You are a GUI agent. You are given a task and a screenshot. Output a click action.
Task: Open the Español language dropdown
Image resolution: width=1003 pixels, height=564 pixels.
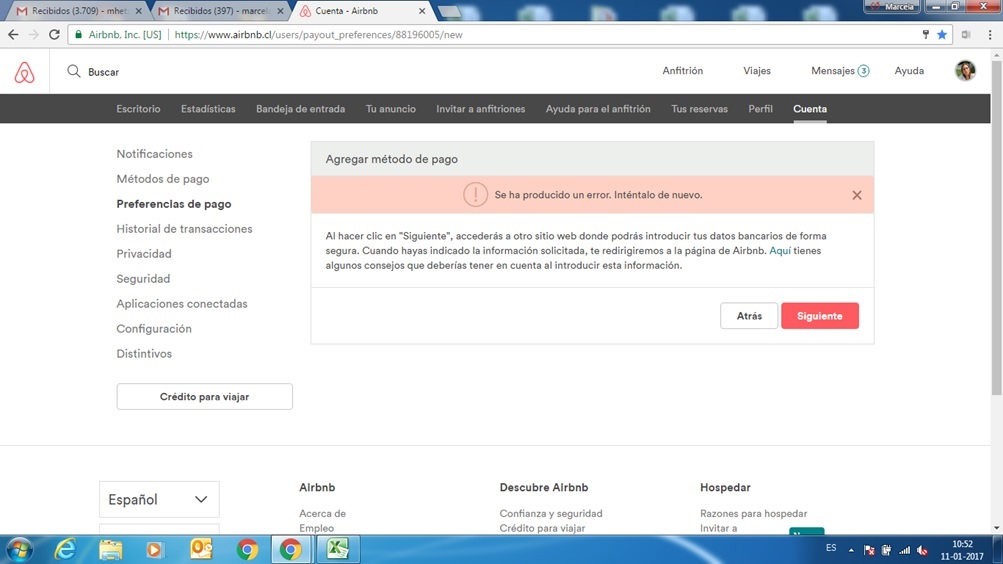159,499
